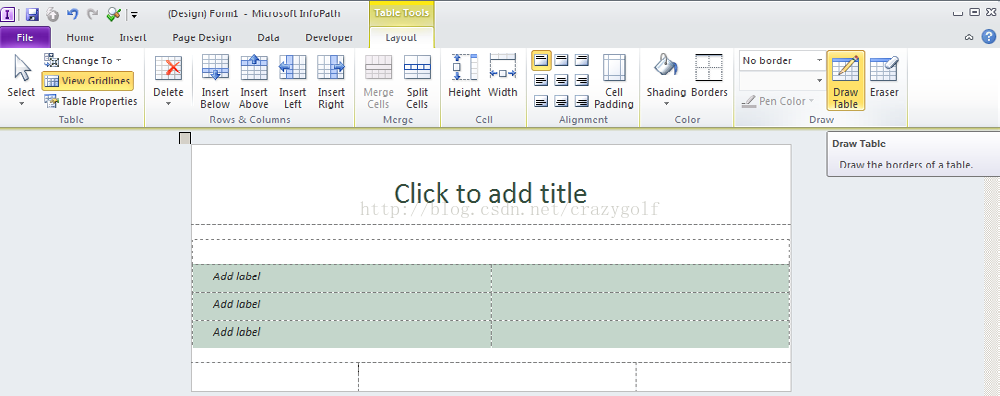Select Align Center alignment (middle)
This screenshot has width=1000, height=396.
561,81
